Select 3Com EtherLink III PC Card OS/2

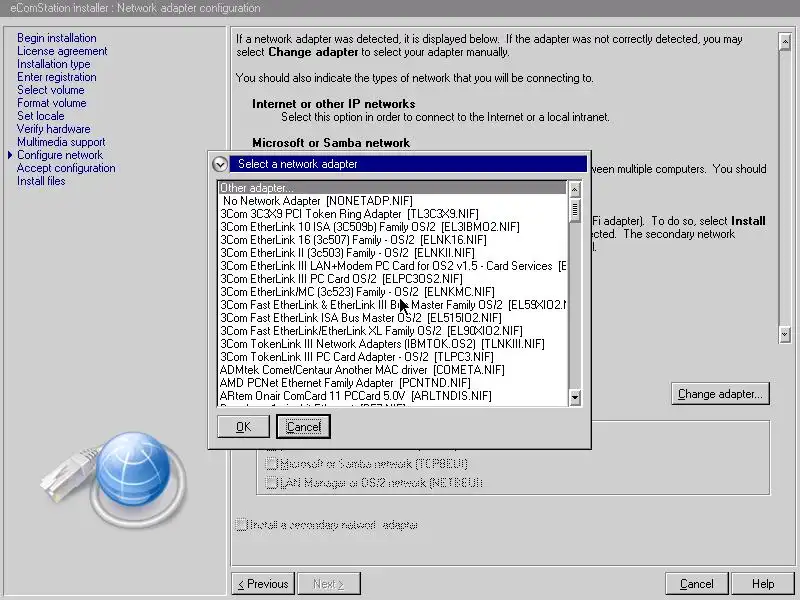pyautogui.click(x=392, y=279)
